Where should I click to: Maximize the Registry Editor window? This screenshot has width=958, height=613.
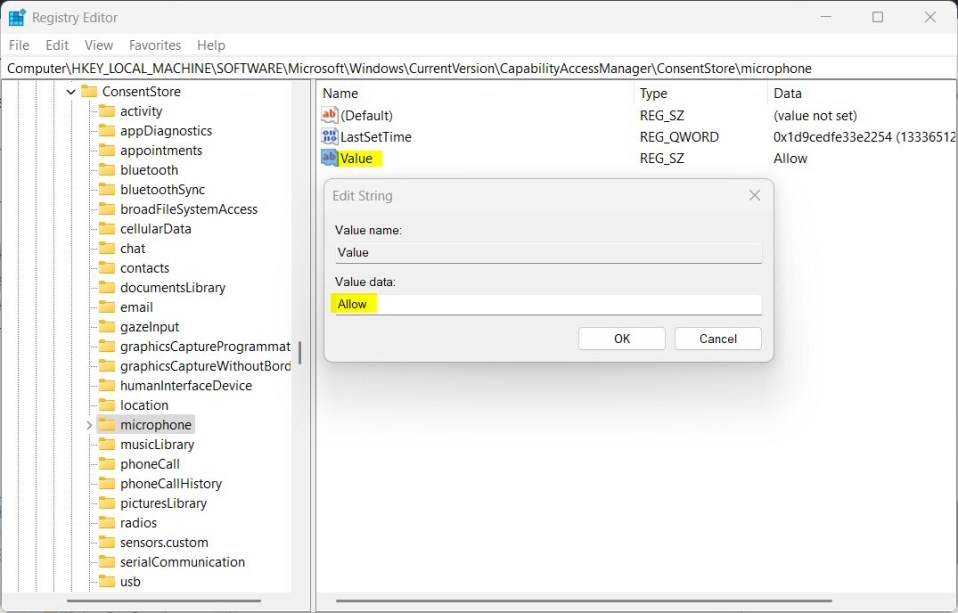click(877, 17)
